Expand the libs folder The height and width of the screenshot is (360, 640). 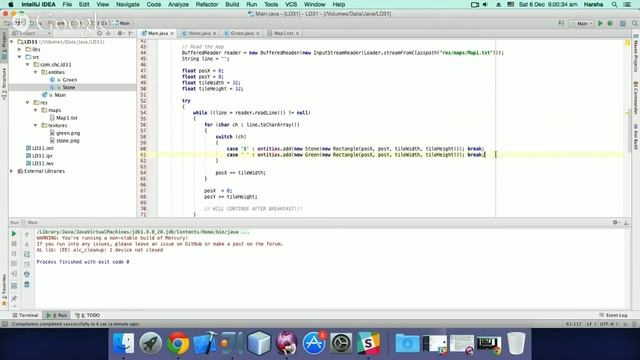click(x=20, y=49)
